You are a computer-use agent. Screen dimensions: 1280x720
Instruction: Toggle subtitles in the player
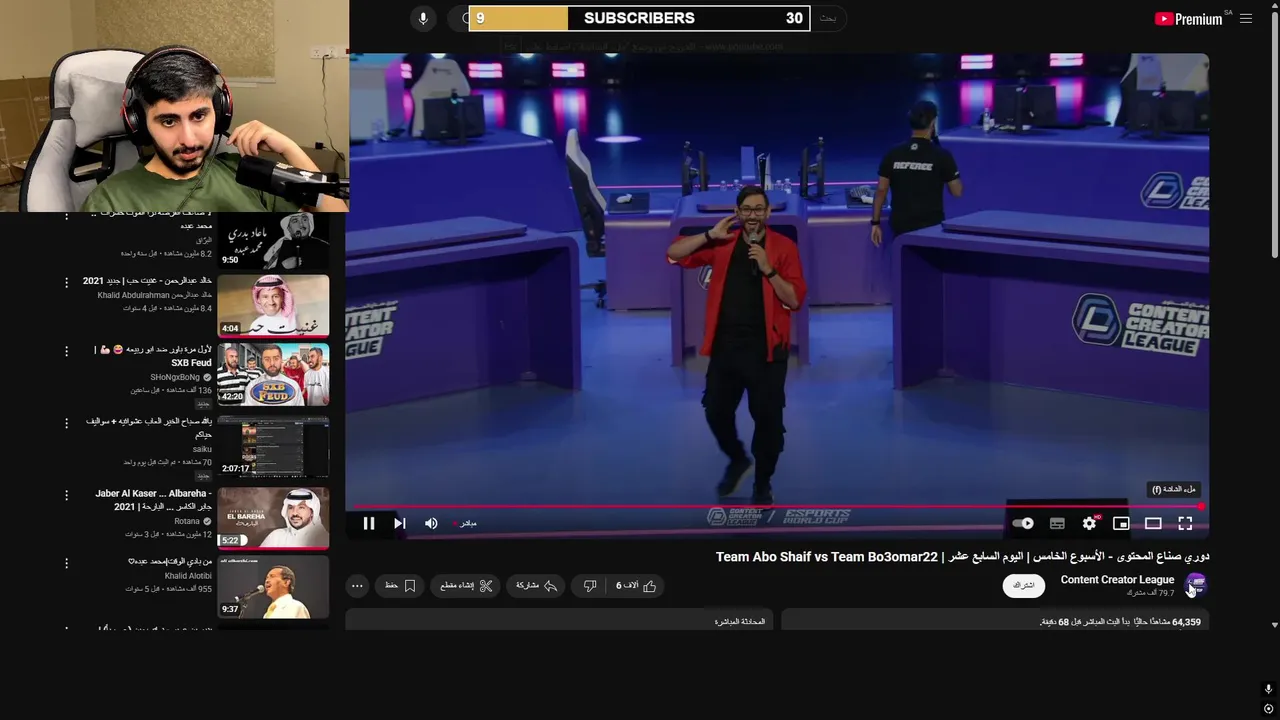(x=1057, y=523)
